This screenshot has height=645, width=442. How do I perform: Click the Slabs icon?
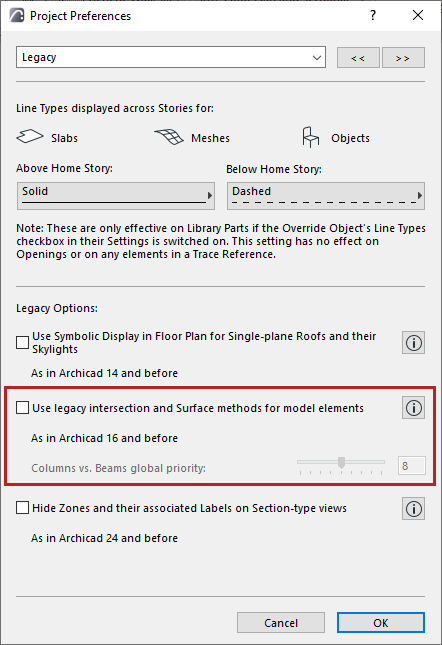click(x=30, y=137)
